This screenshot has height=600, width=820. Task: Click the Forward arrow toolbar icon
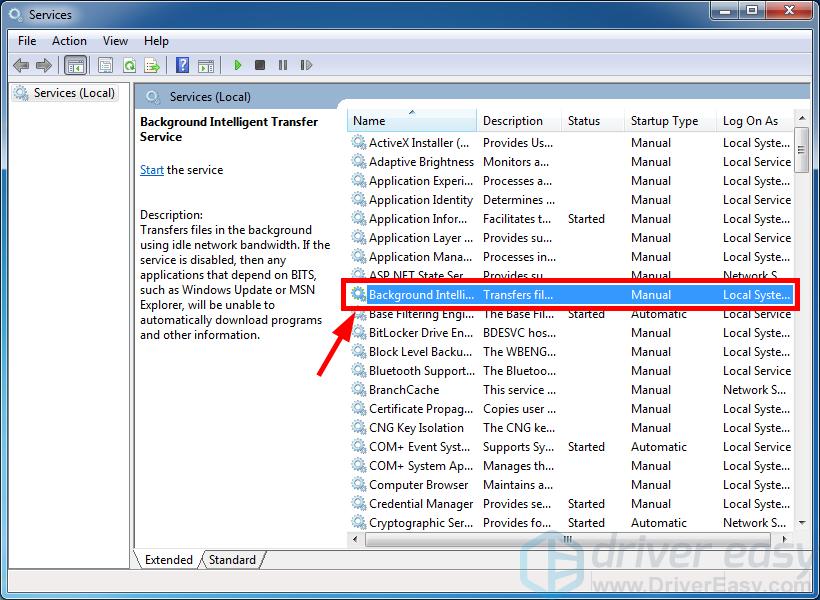[x=44, y=65]
